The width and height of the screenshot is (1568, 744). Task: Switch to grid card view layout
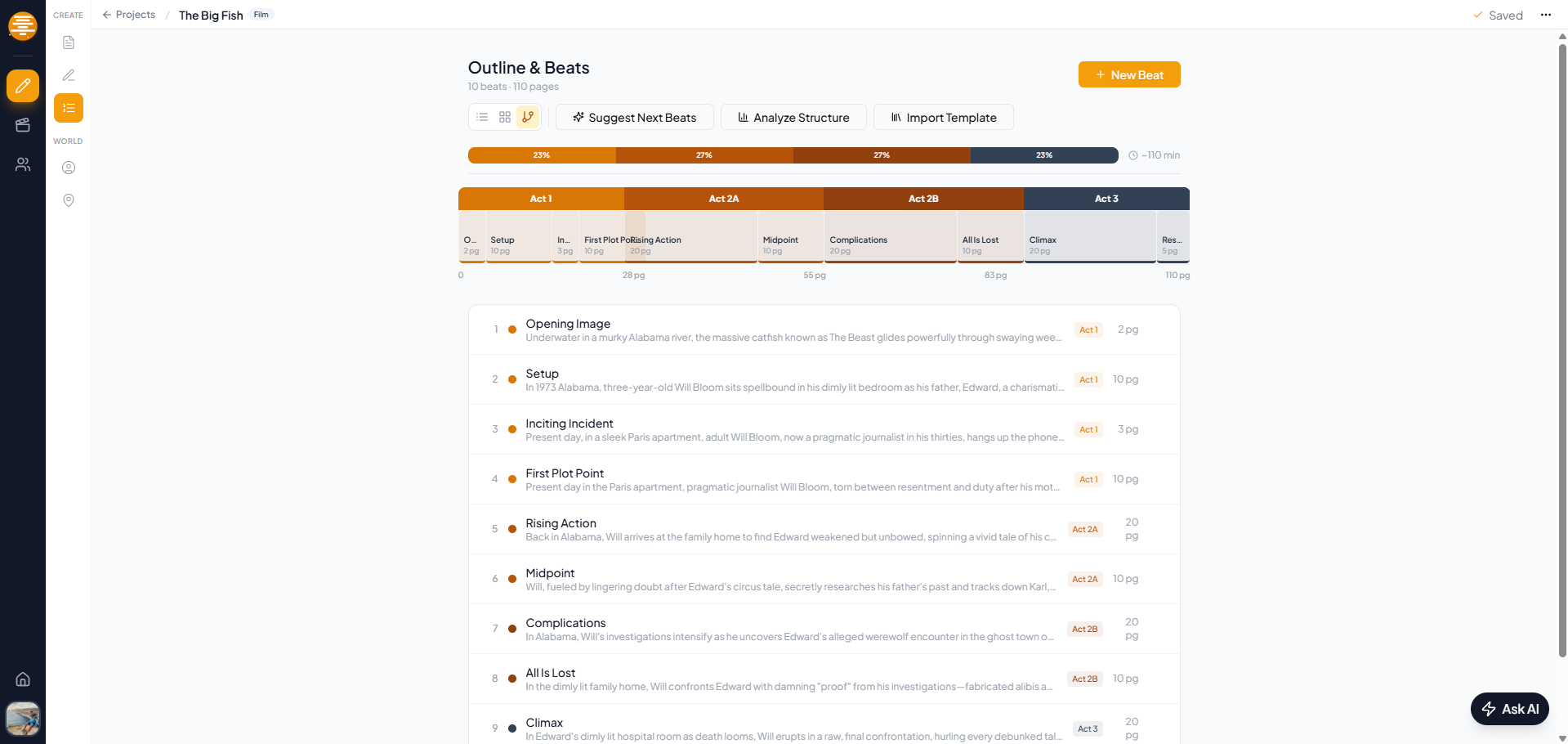[x=505, y=117]
